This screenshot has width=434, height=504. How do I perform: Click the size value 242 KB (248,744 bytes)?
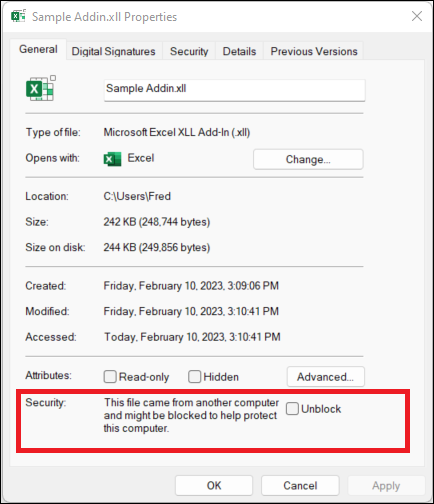[157, 222]
